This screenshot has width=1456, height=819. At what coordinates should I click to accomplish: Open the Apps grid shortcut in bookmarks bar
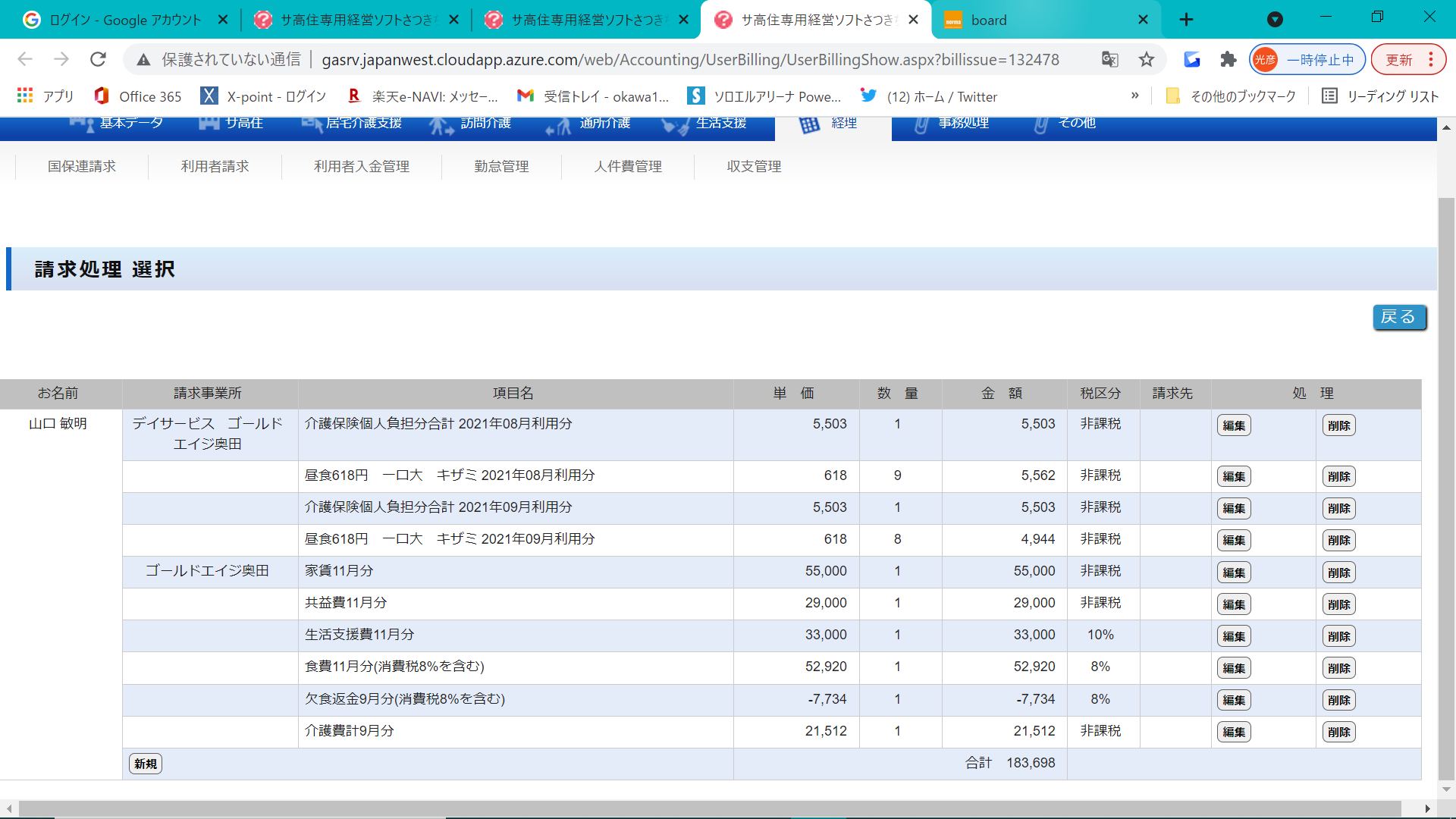pyautogui.click(x=45, y=96)
